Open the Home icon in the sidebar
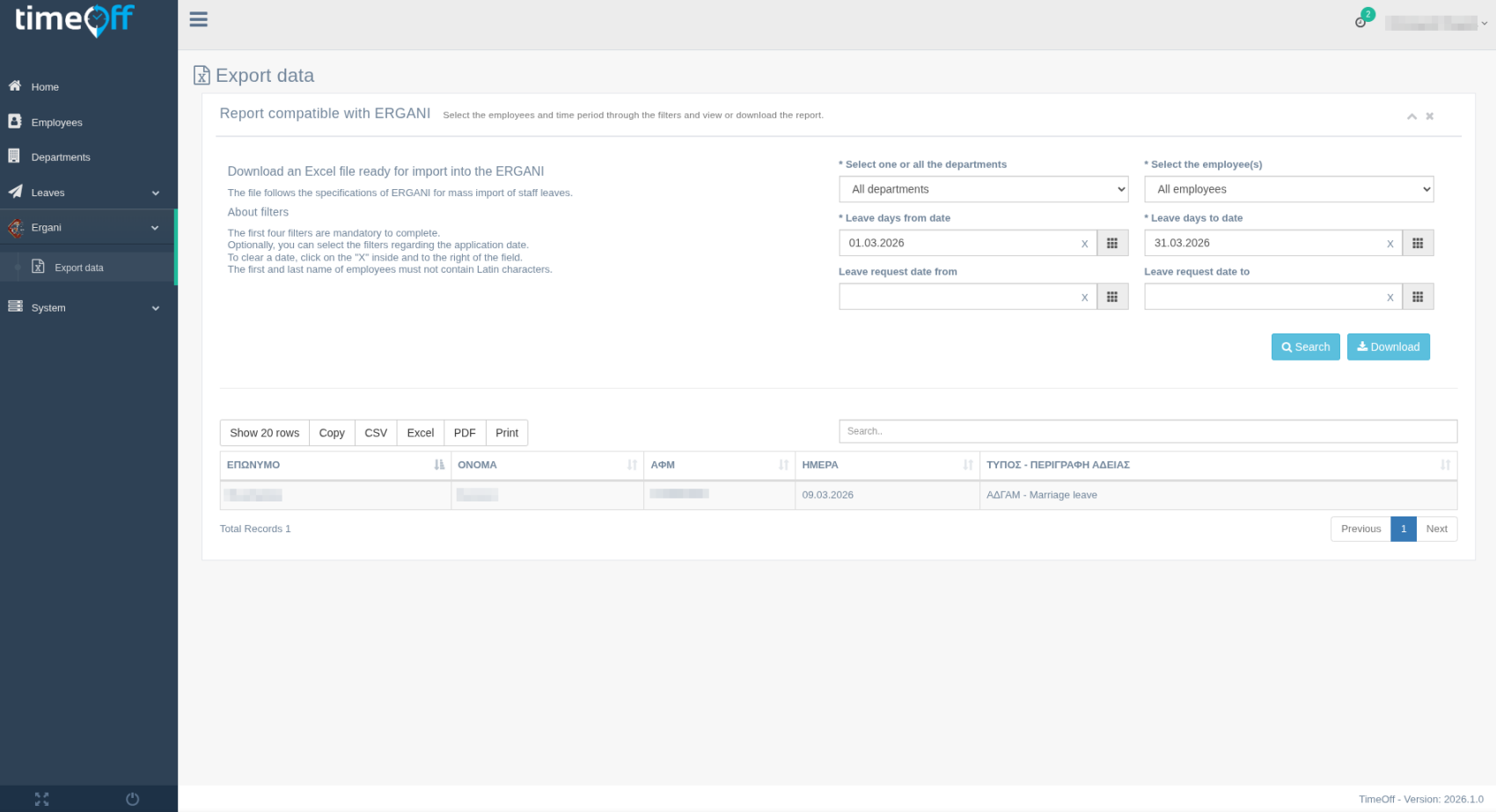Image resolution: width=1496 pixels, height=812 pixels. pos(14,86)
